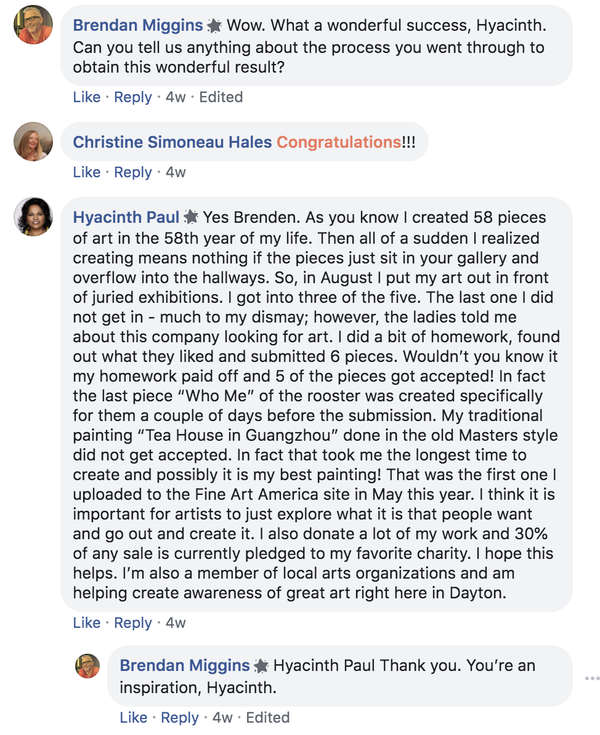Screen dimensions: 600x735
Task: Reply to Hyacinth Paul's long comment
Action: click(x=133, y=622)
